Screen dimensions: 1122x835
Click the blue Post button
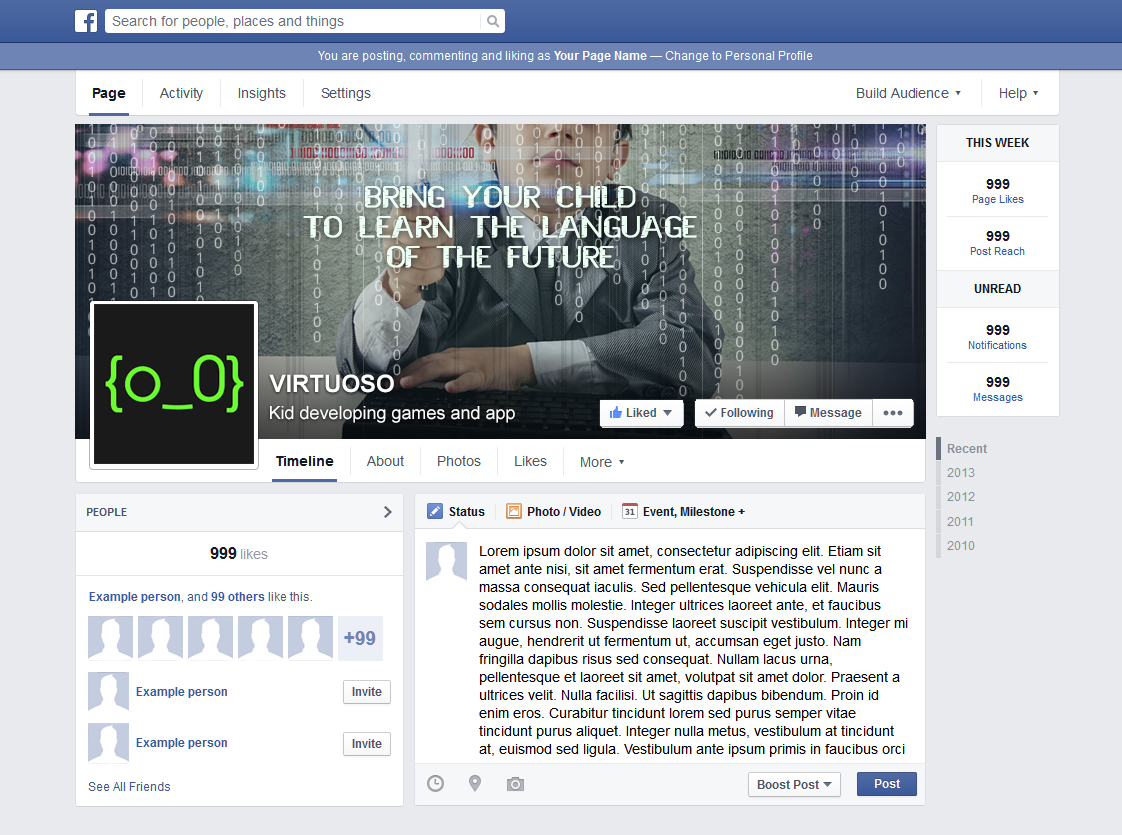(x=887, y=784)
